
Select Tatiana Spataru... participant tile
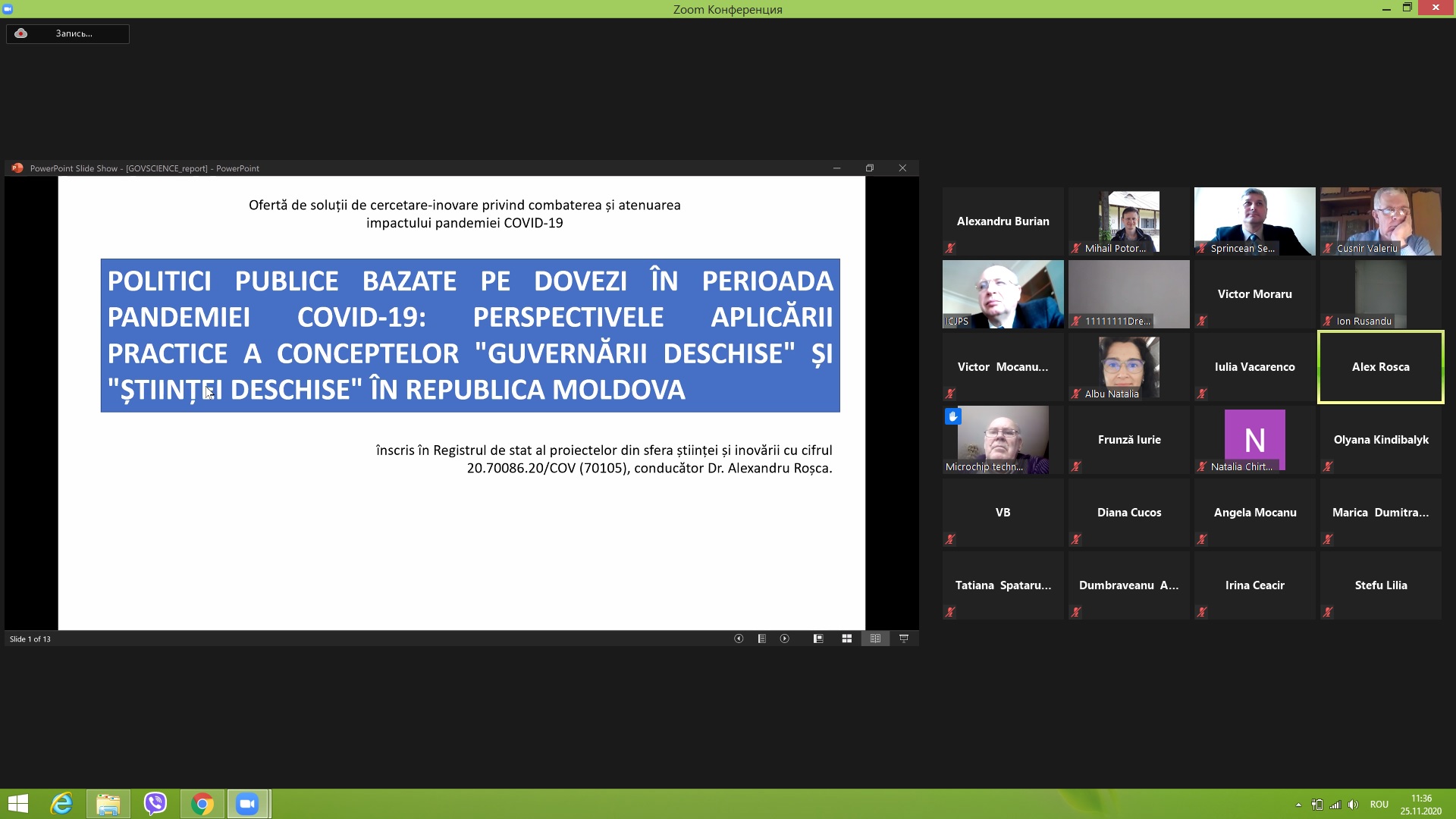(1003, 585)
